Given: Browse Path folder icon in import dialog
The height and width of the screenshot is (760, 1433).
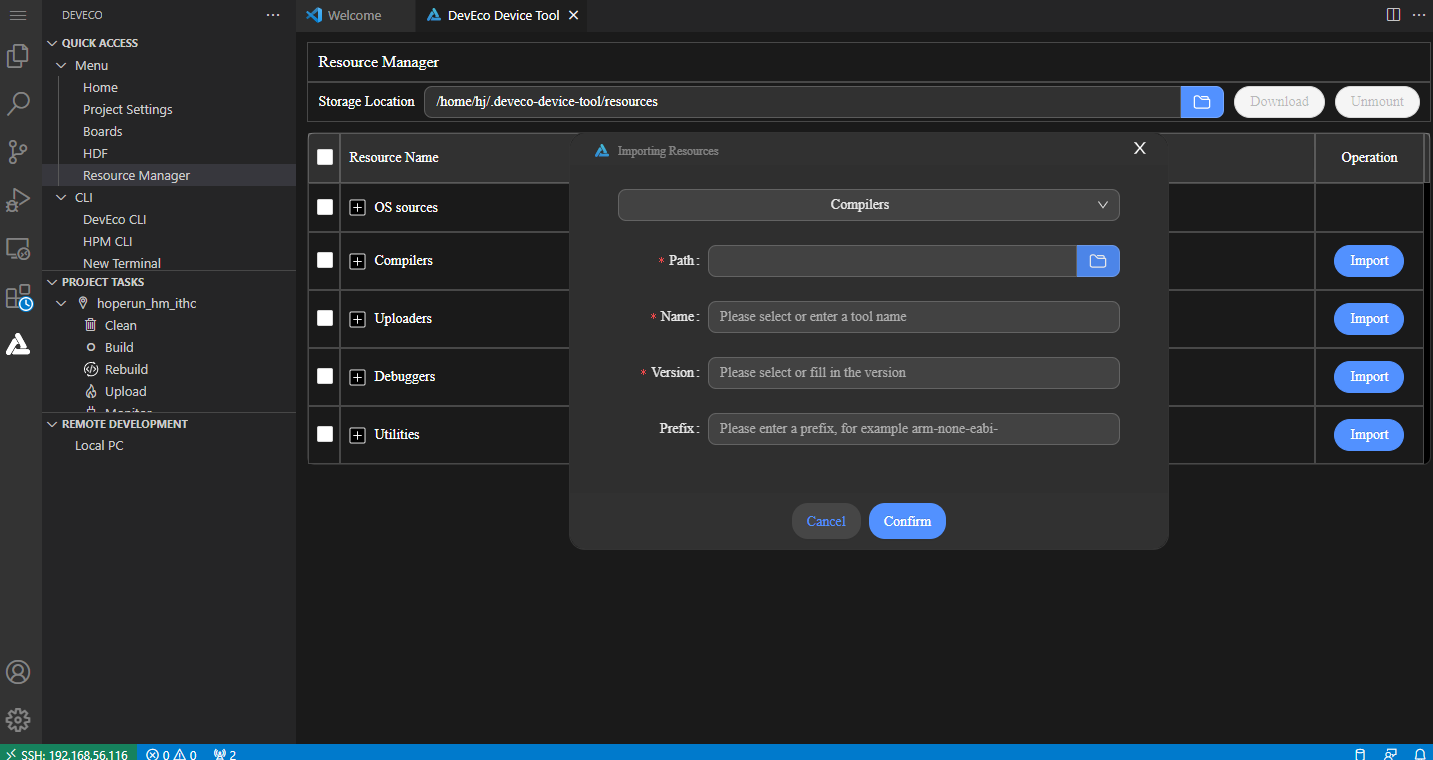Looking at the screenshot, I should click(x=1098, y=261).
